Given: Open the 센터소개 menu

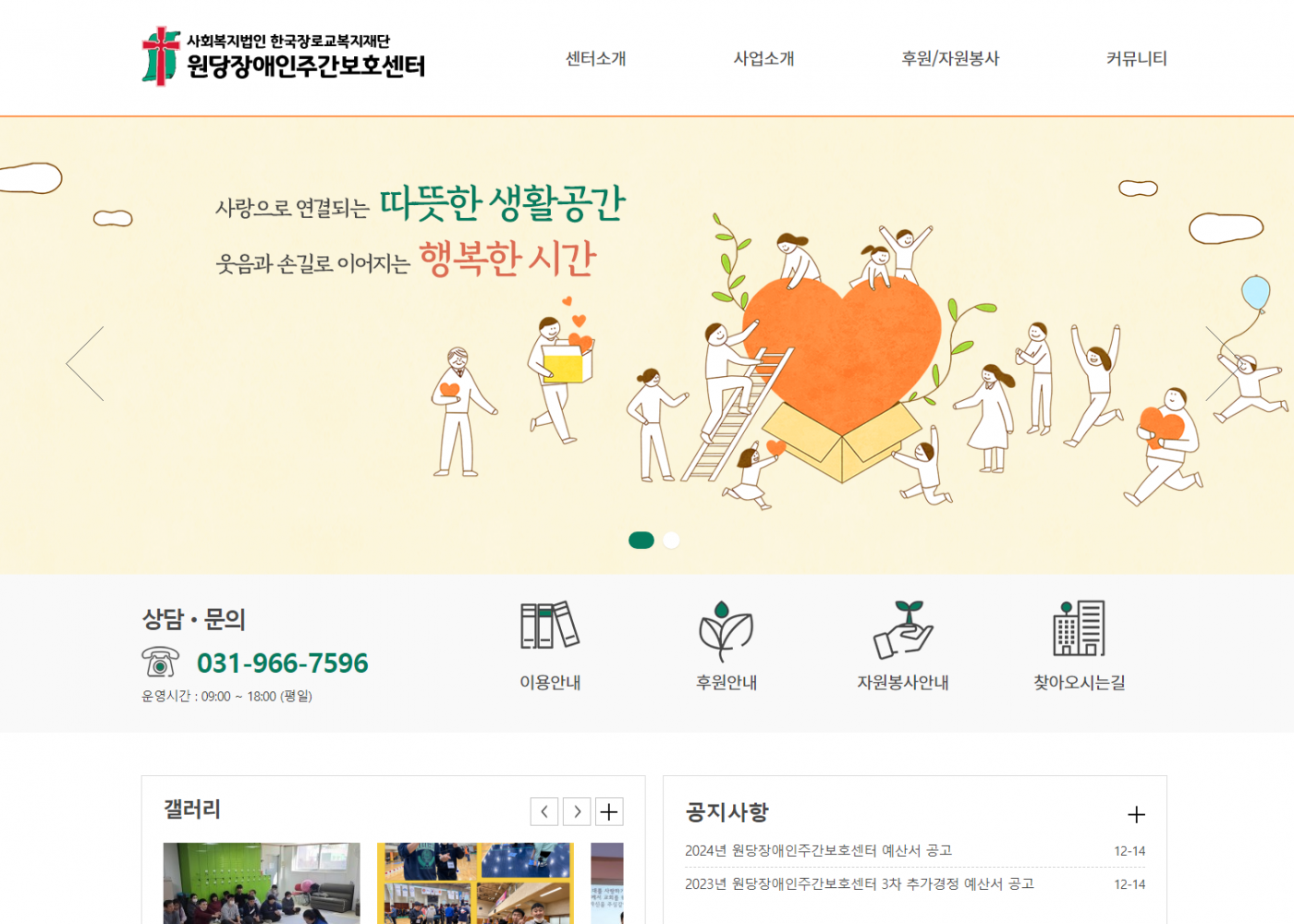Looking at the screenshot, I should click(596, 58).
